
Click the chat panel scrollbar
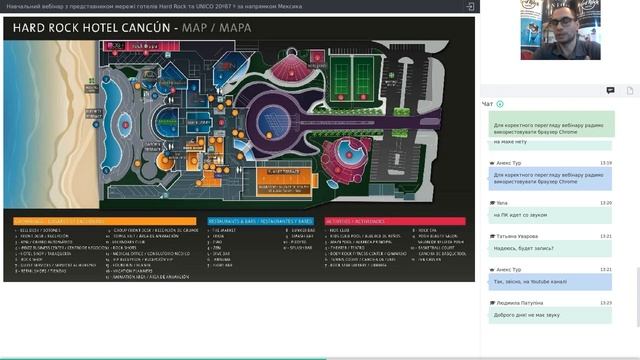638,297
